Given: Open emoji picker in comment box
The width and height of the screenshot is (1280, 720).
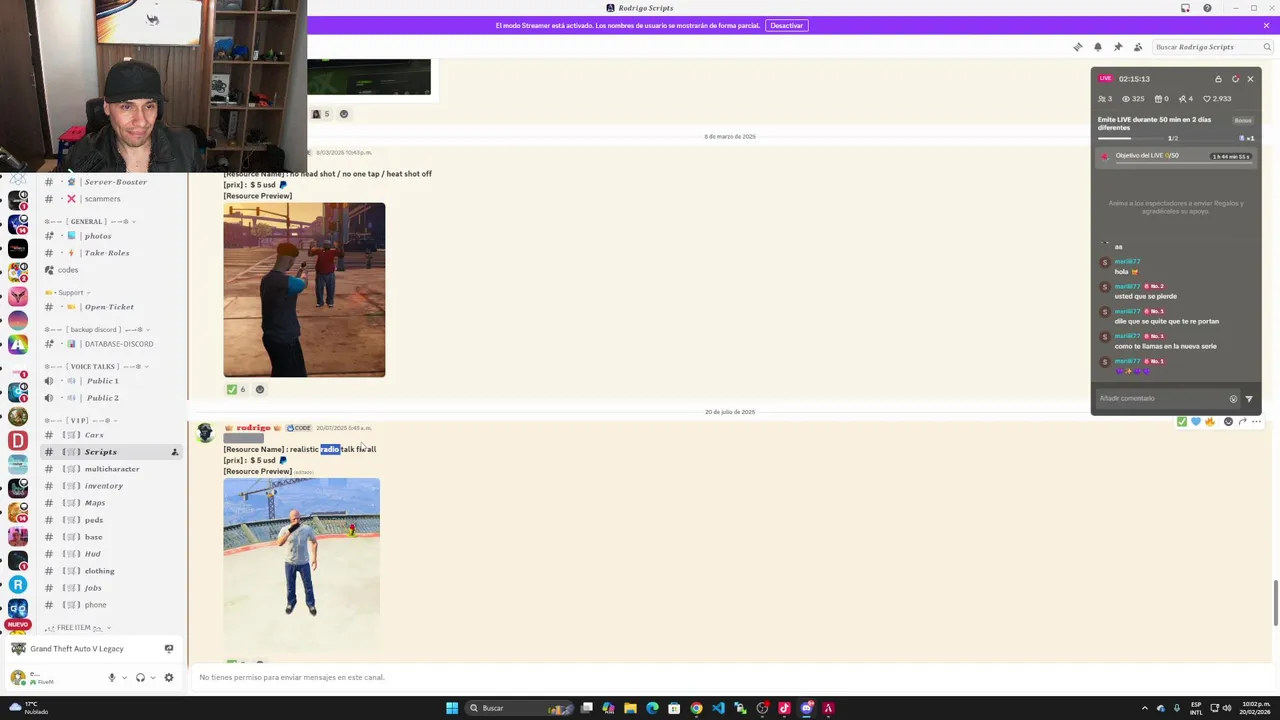Looking at the screenshot, I should coord(1233,399).
